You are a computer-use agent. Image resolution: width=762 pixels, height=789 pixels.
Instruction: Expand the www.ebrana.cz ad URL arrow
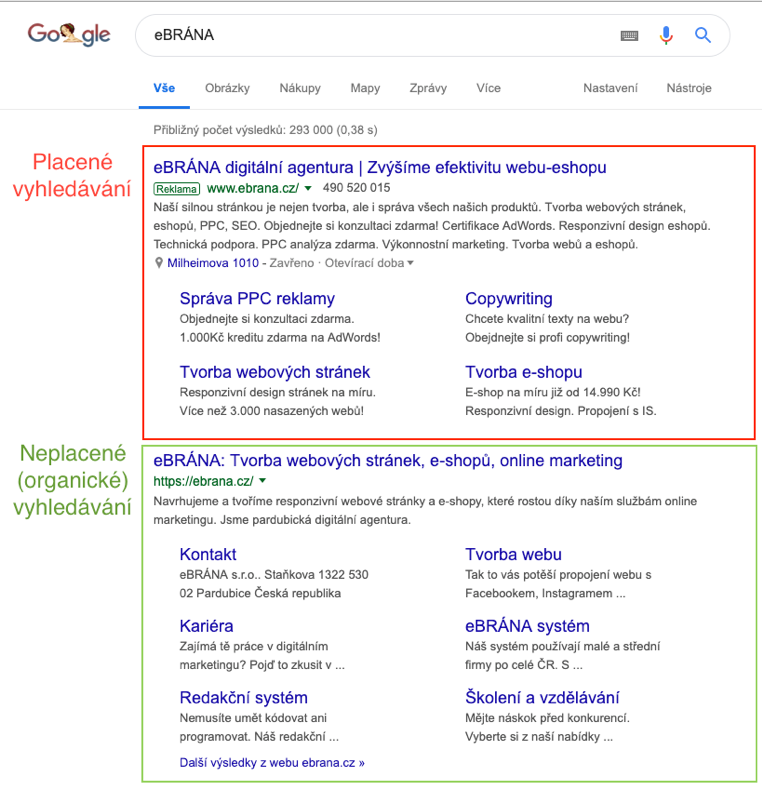coord(308,188)
